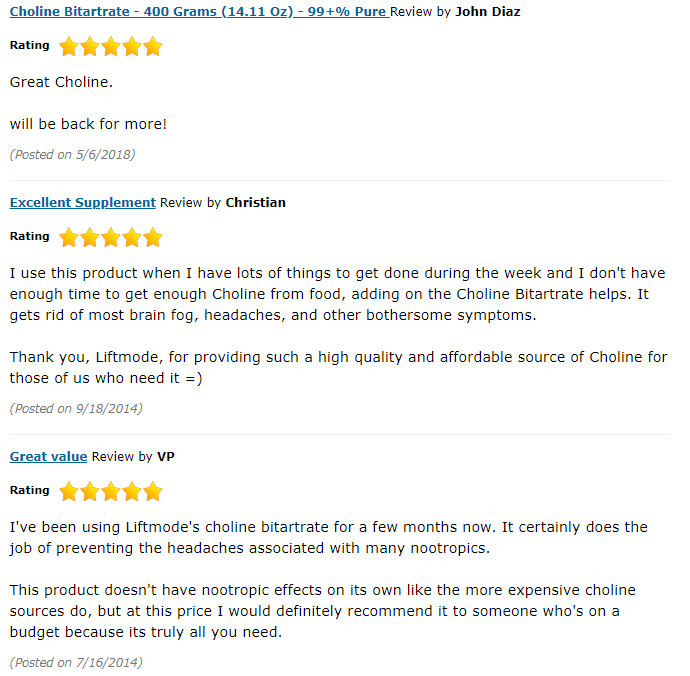690x676 pixels.
Task: Click the posted date 9/18/2014
Action: click(76, 408)
